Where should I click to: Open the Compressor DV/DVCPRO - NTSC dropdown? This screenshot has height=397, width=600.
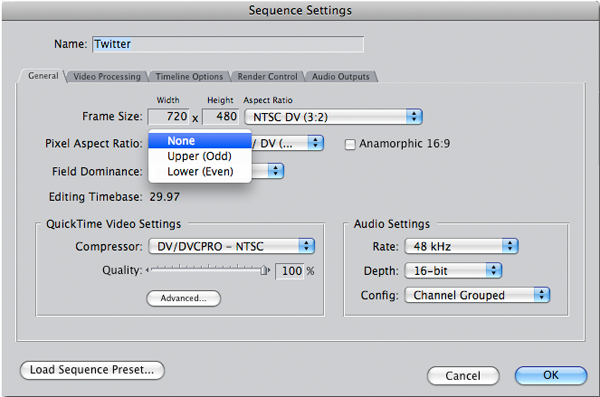coord(232,246)
